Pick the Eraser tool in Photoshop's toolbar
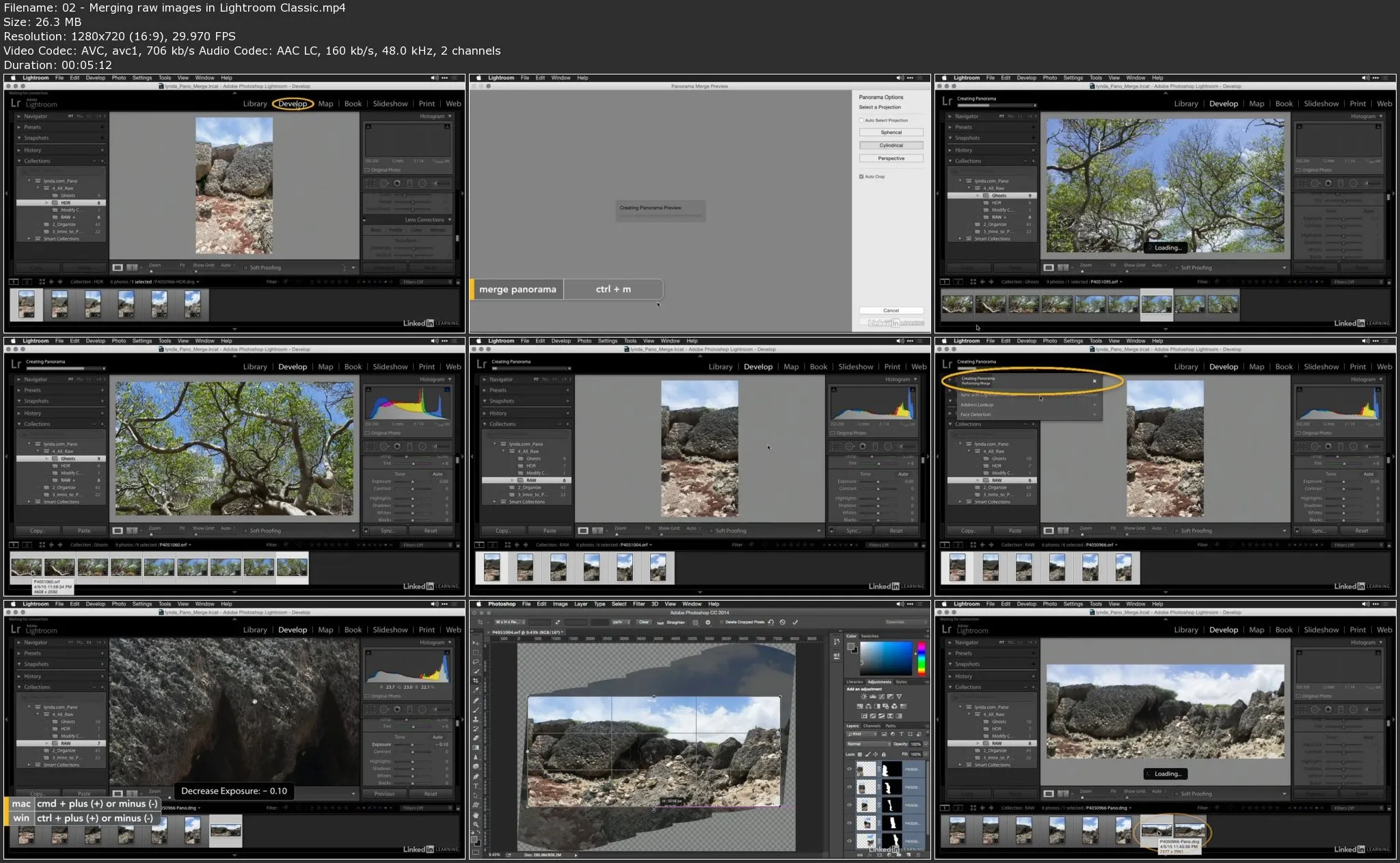The width and height of the screenshot is (1400, 863). tap(476, 738)
